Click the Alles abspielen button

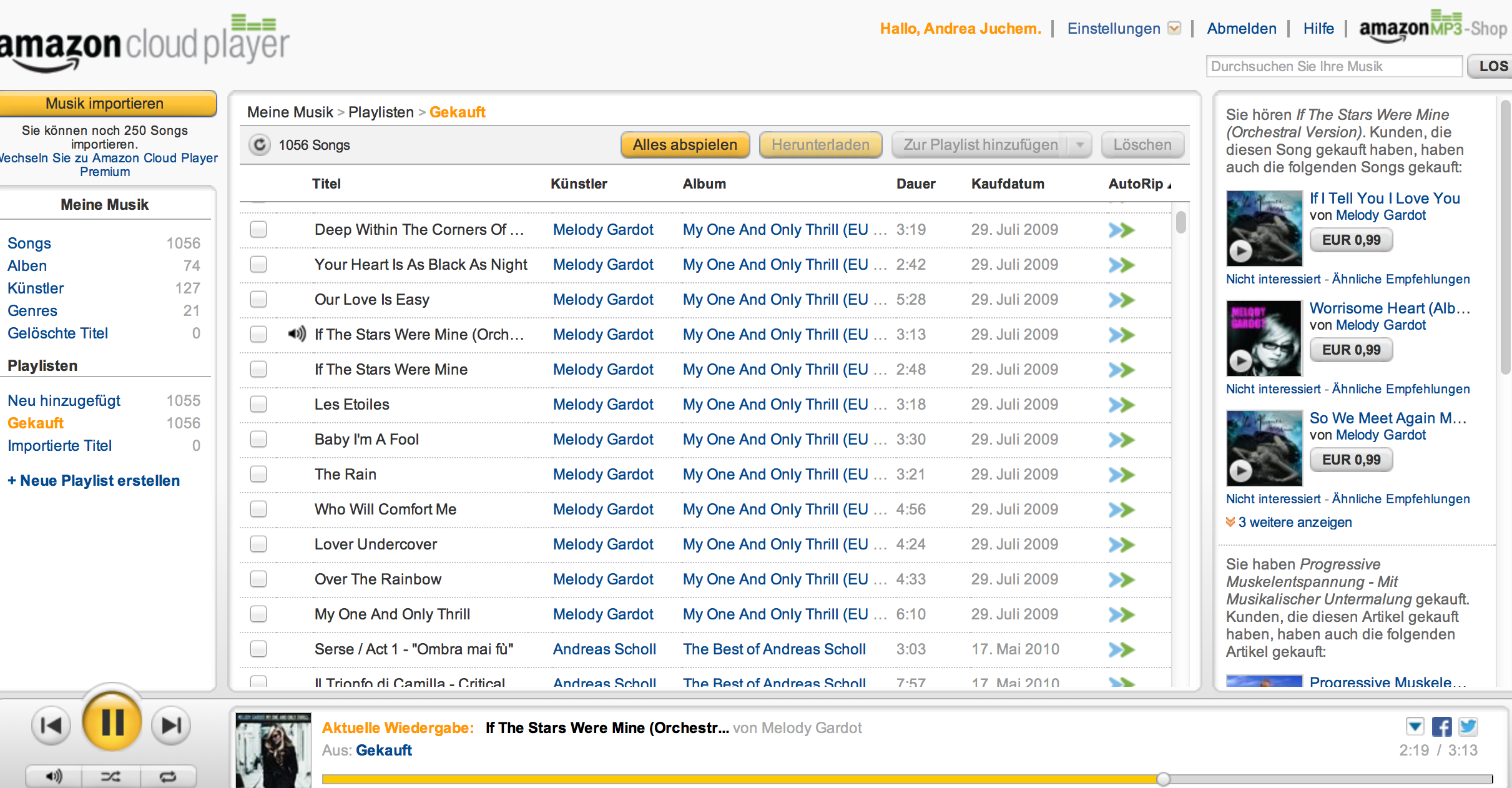coord(685,145)
